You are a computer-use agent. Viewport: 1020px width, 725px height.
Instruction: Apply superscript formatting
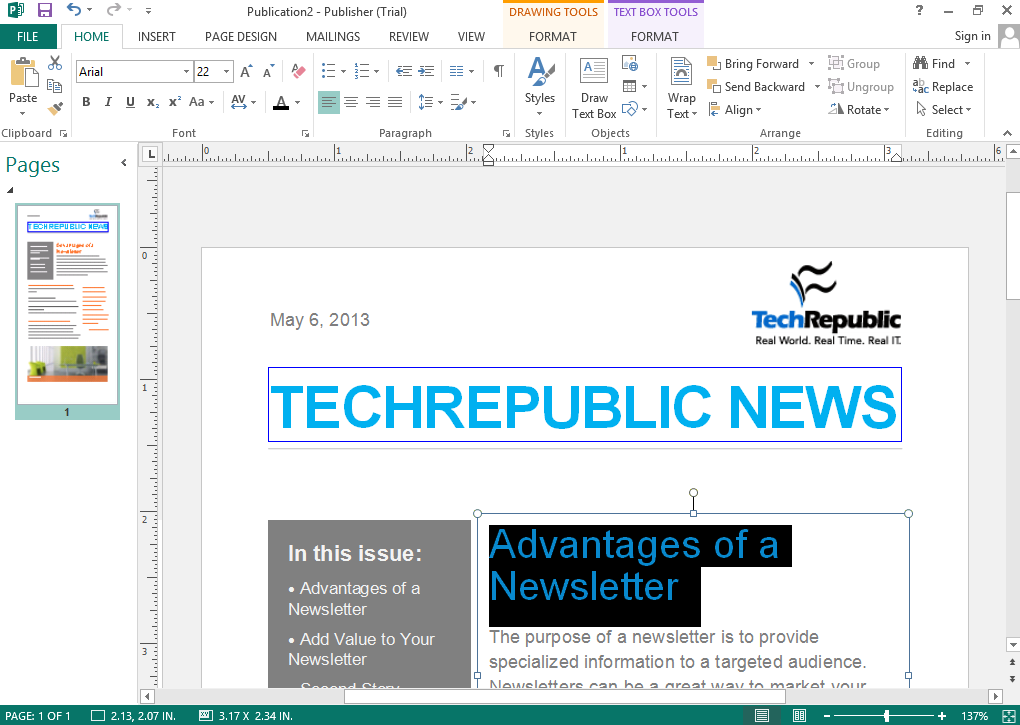point(174,102)
